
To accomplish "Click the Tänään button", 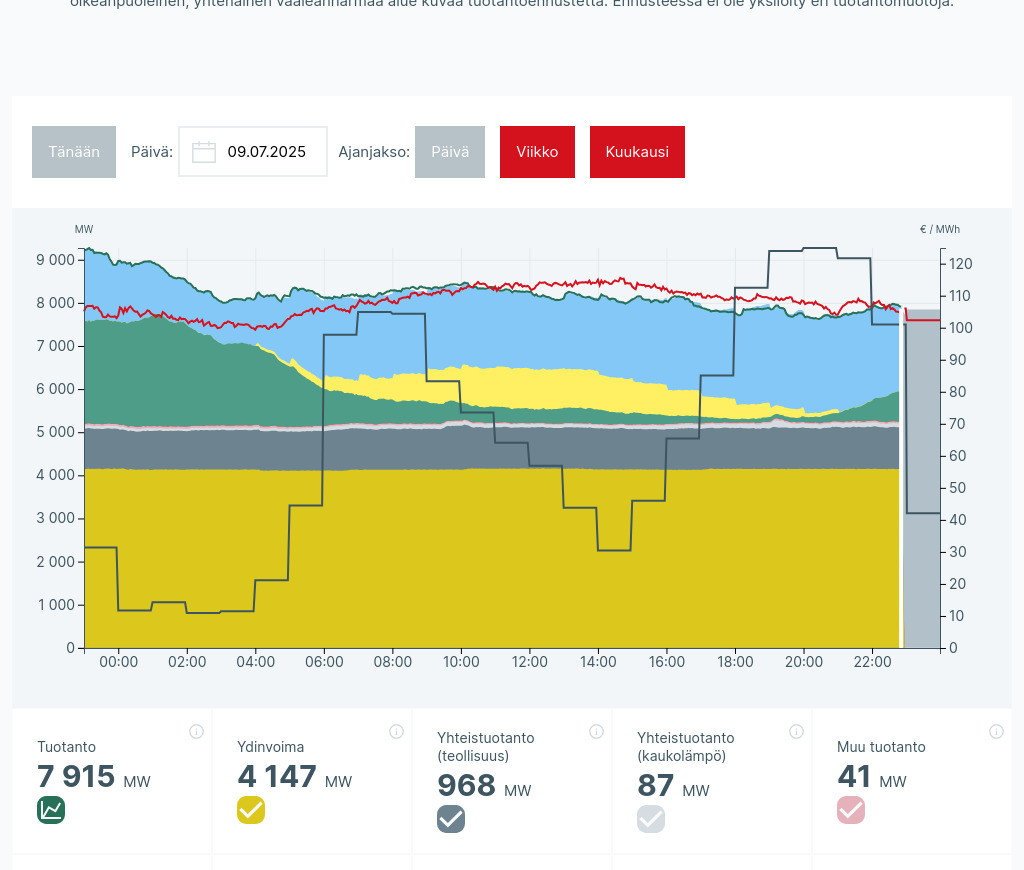I will click(74, 152).
